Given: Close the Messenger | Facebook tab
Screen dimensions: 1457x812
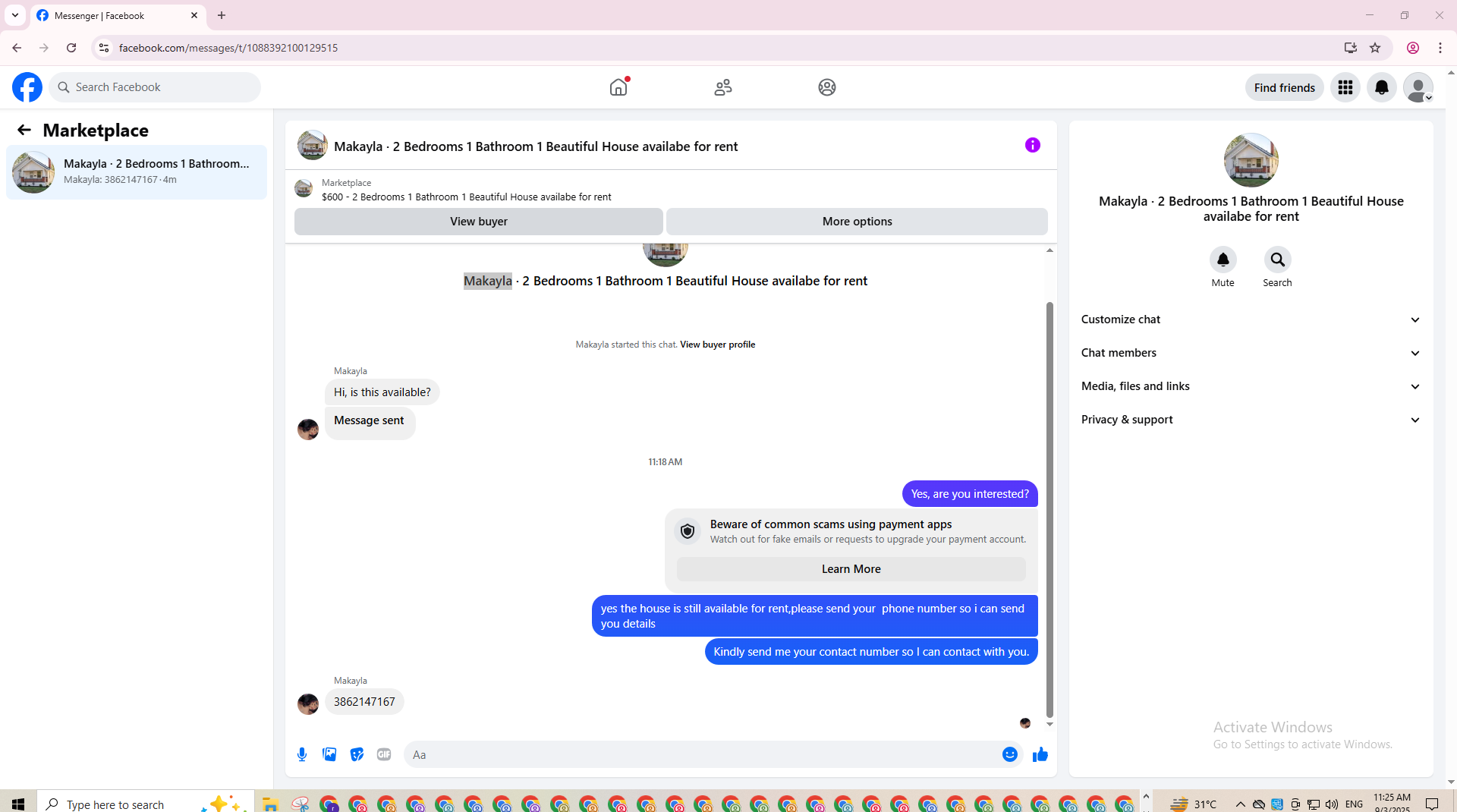Looking at the screenshot, I should pyautogui.click(x=194, y=15).
